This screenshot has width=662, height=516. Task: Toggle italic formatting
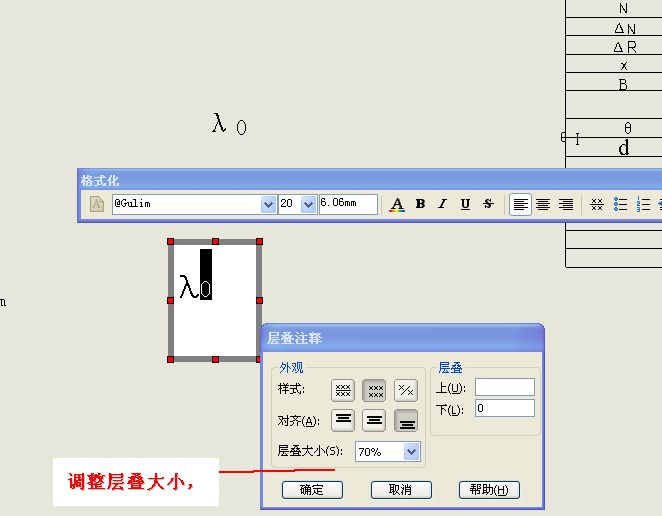click(x=442, y=204)
